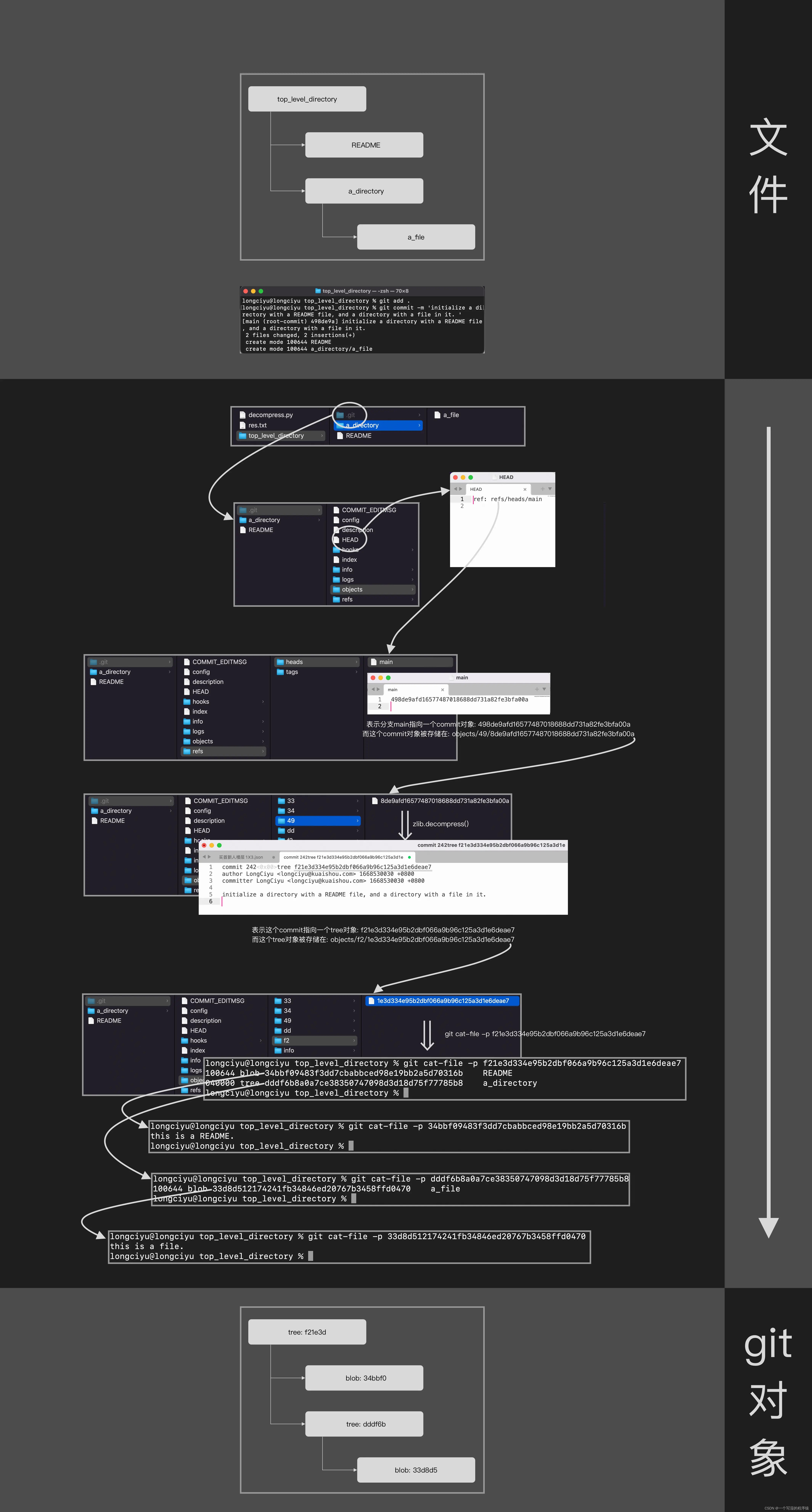The width and height of the screenshot is (812, 1512).
Task: Click the 'blob: 33d8d5' diagram box
Action: click(x=416, y=1470)
